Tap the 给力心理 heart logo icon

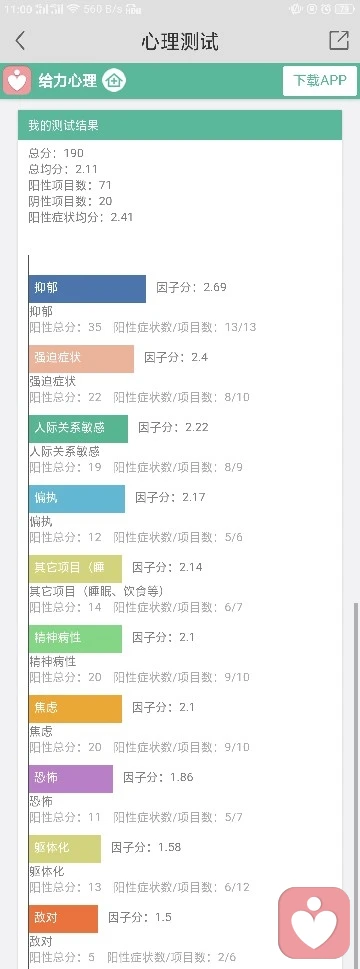point(17,80)
